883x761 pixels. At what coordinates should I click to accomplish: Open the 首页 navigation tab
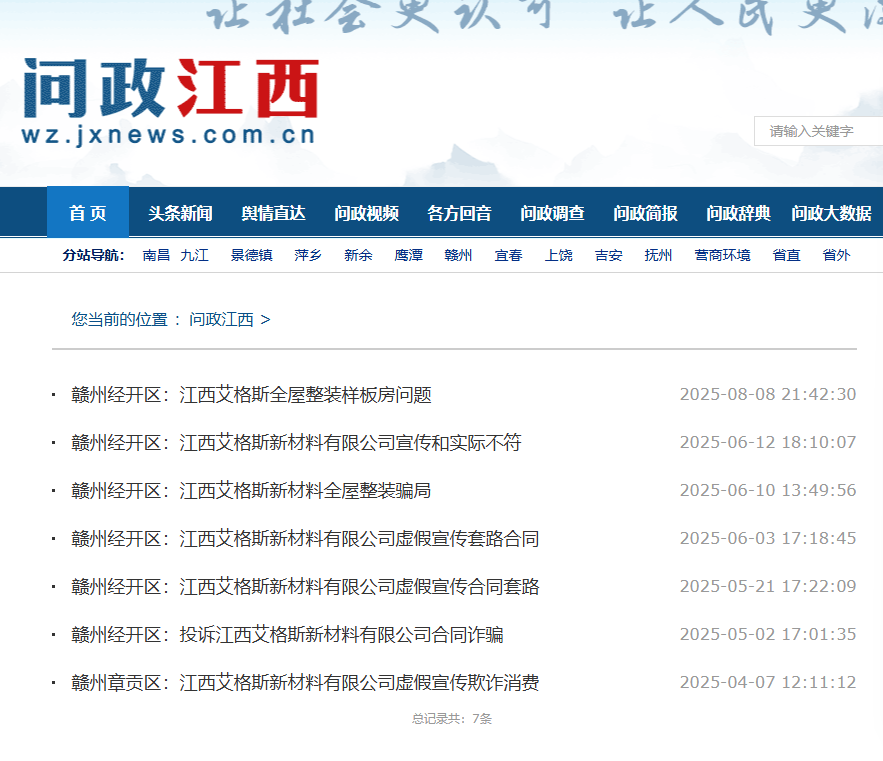[x=88, y=213]
